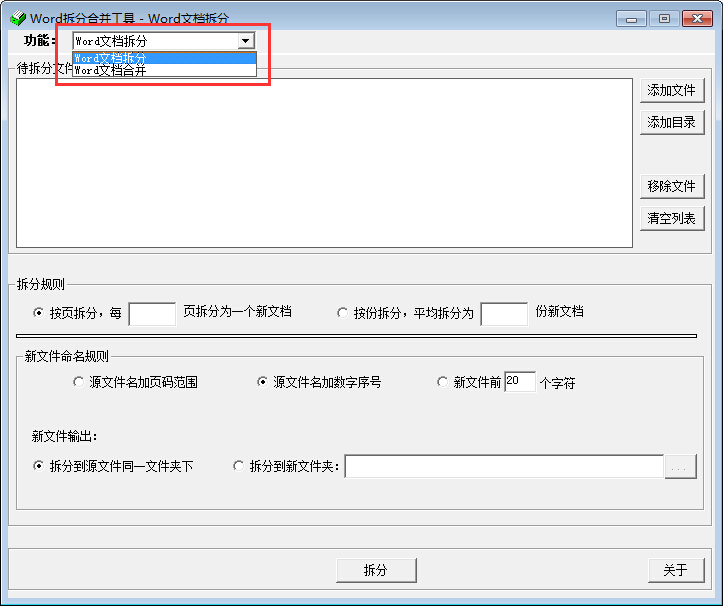Click the 拆分 button
Screen dimensions: 723x606
[x=376, y=570]
